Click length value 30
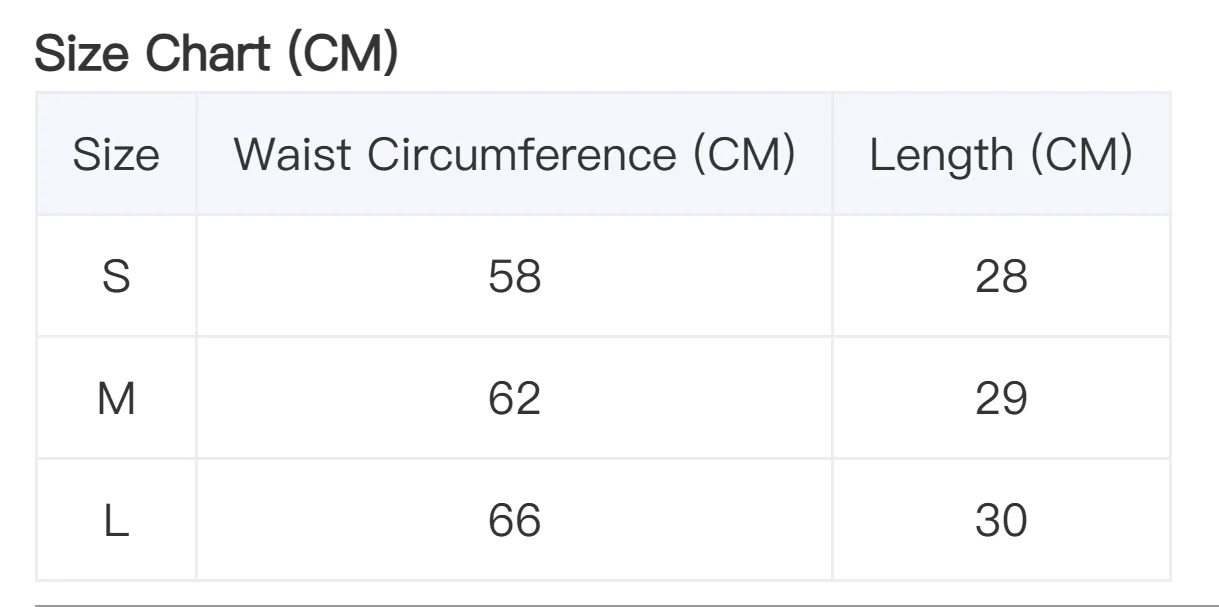 [x=1001, y=520]
